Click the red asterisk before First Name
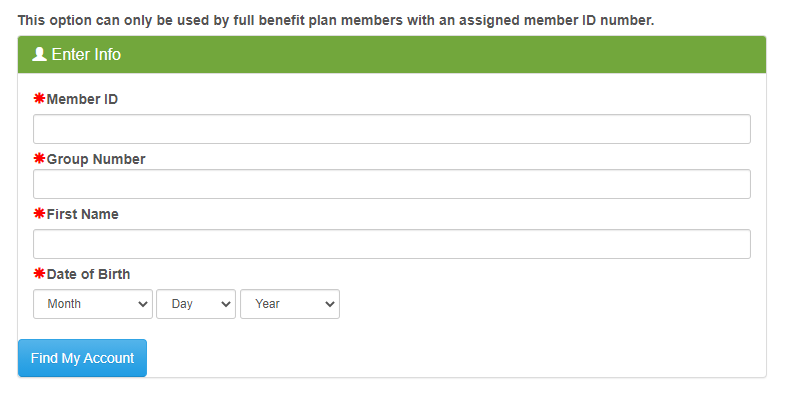Image resolution: width=792 pixels, height=394 pixels. (x=39, y=214)
